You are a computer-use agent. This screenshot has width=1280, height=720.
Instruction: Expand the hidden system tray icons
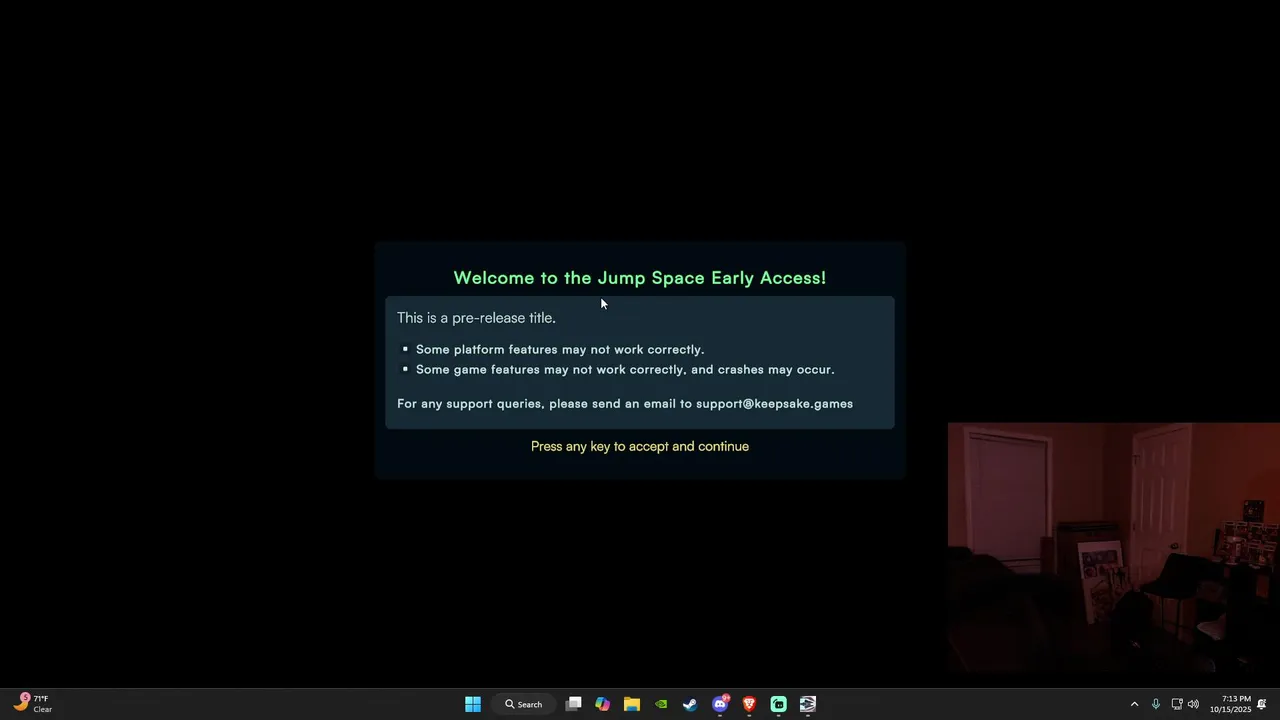[x=1134, y=704]
